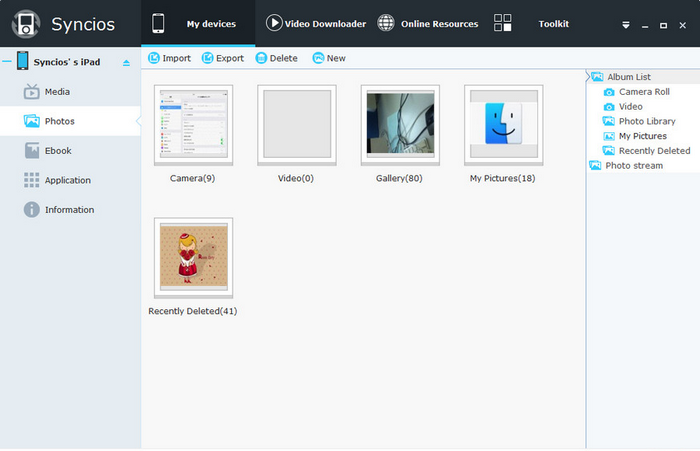The image size is (700, 451).
Task: Click the My Pictures(18) album label
Action: click(502, 178)
